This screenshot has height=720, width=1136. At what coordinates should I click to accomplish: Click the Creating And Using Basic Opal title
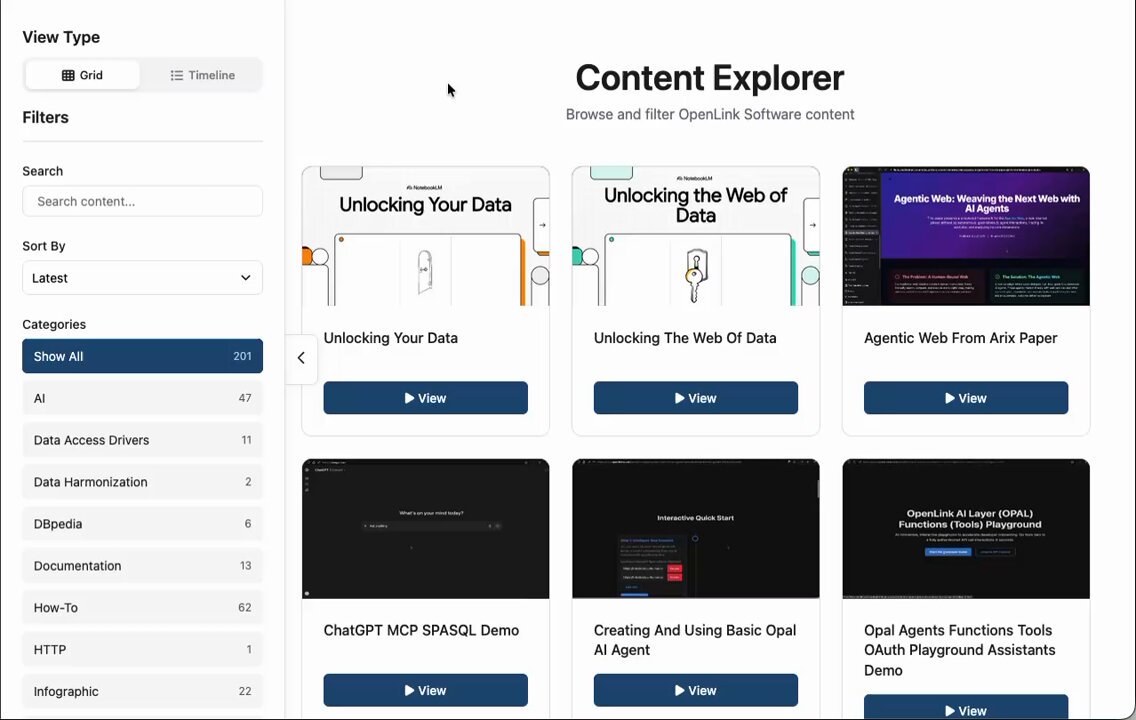pyautogui.click(x=695, y=640)
